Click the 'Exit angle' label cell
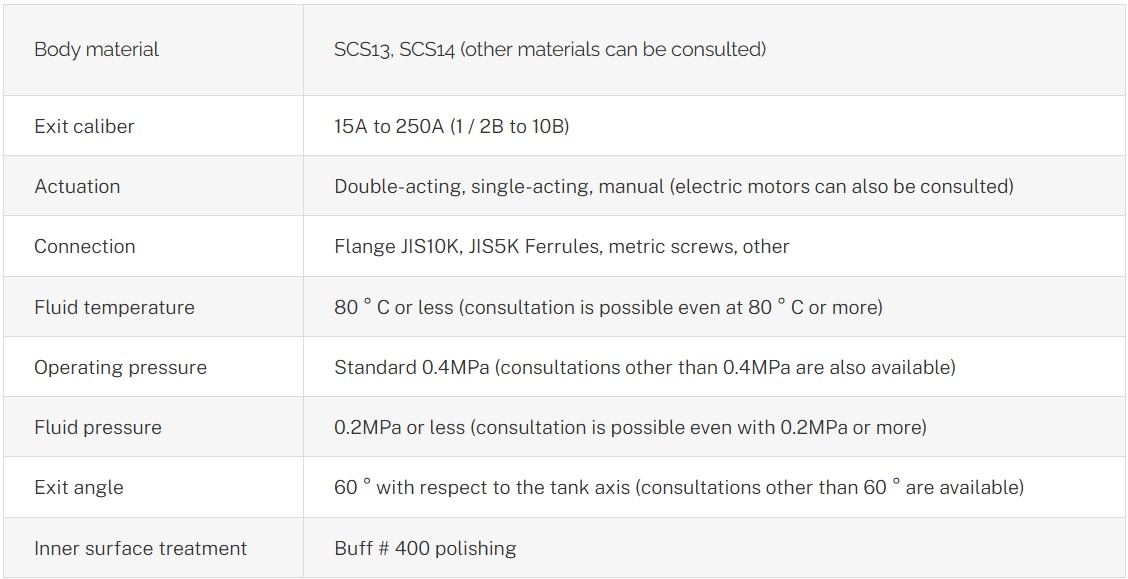The height and width of the screenshot is (579, 1128). click(79, 488)
